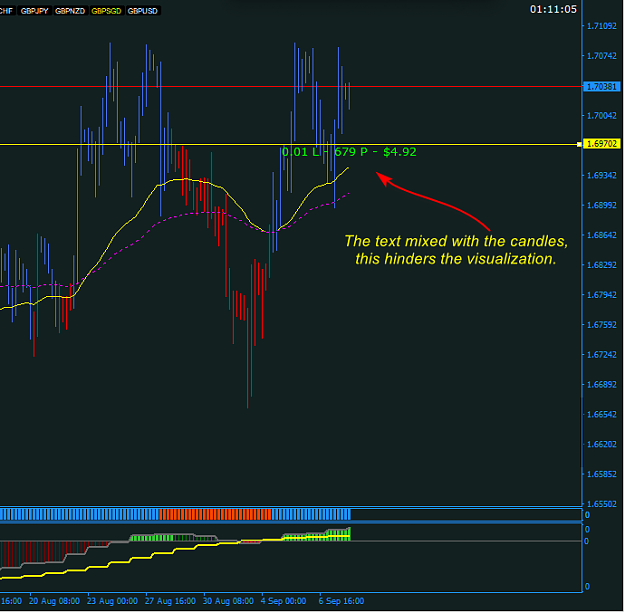This screenshot has width=625, height=613.
Task: Select the orange segment of the trend bar indicator
Action: (x=215, y=515)
